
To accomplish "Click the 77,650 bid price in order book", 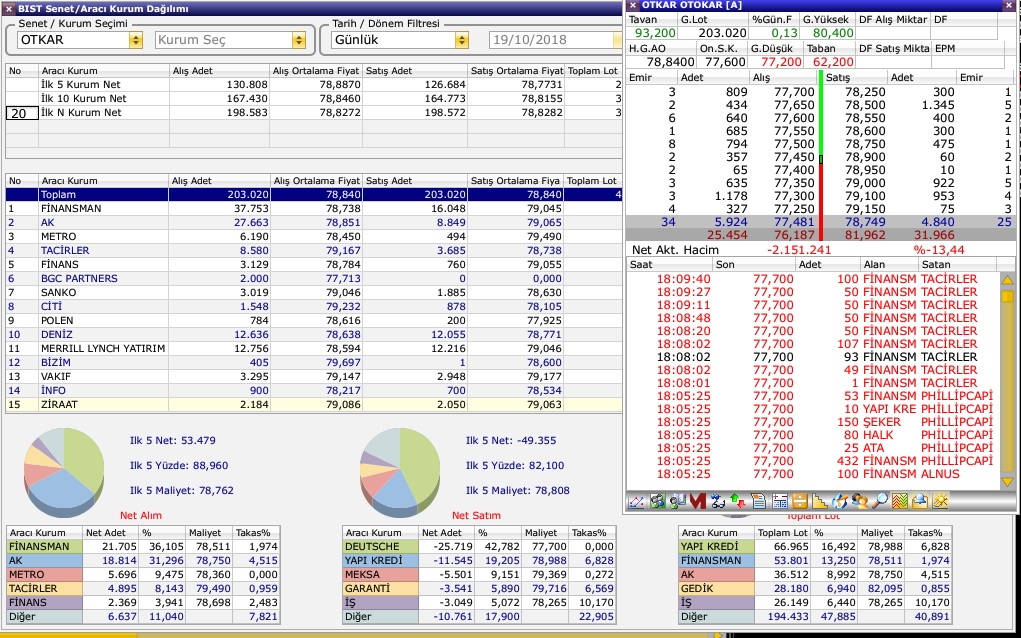I will coord(794,105).
